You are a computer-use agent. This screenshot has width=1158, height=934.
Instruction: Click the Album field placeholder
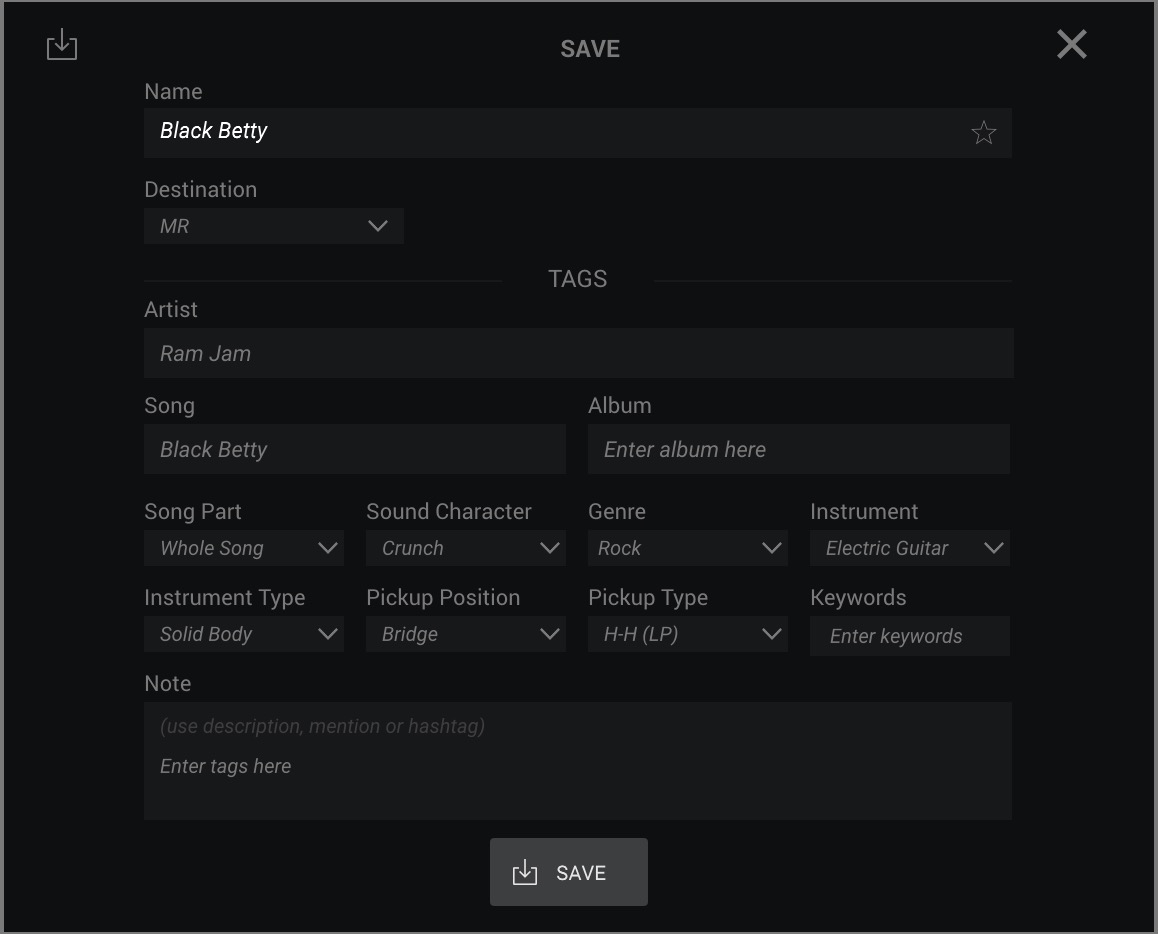[x=799, y=449]
